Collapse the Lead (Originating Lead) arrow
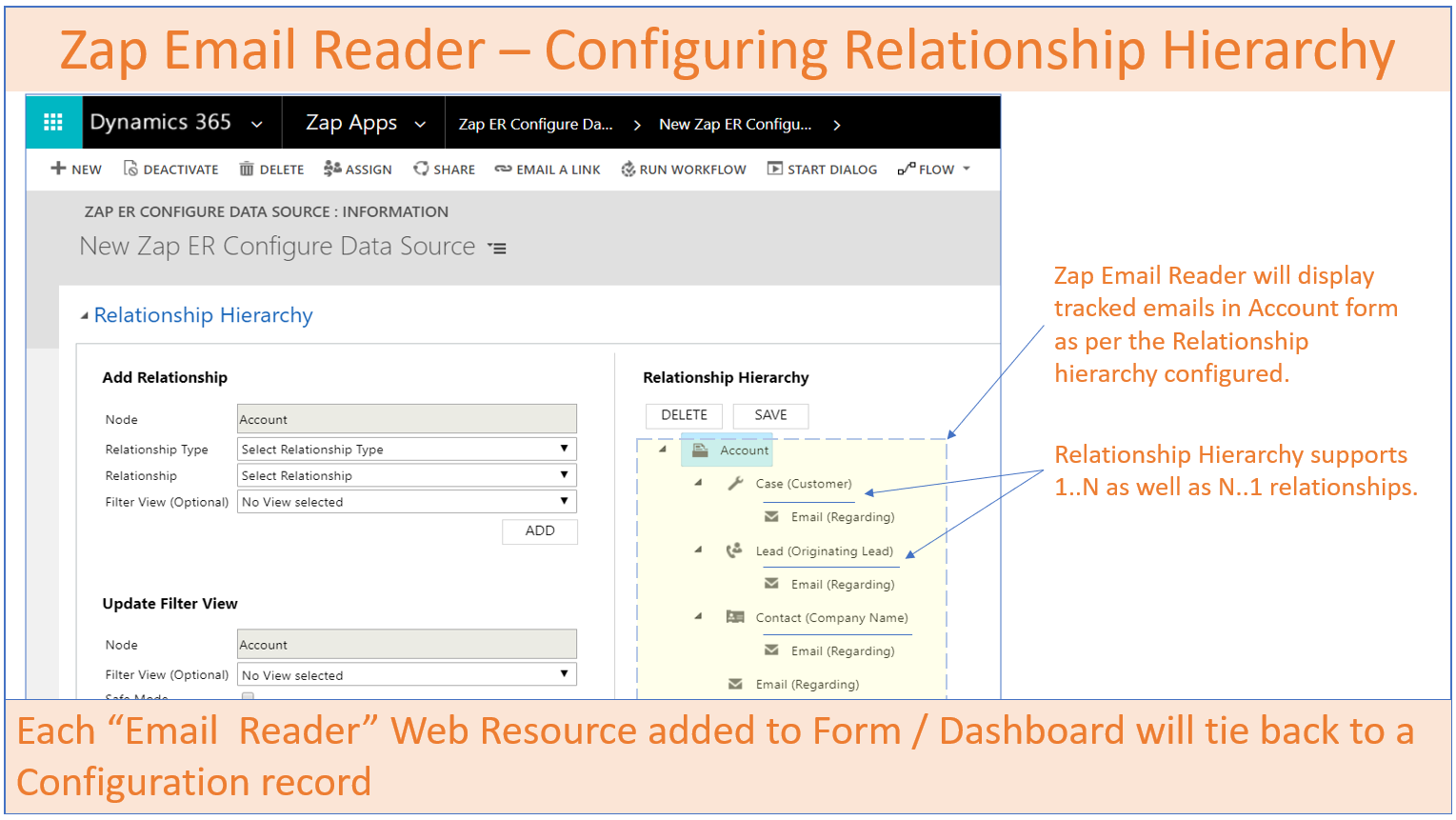Screen dimensions: 1456x820 698,550
